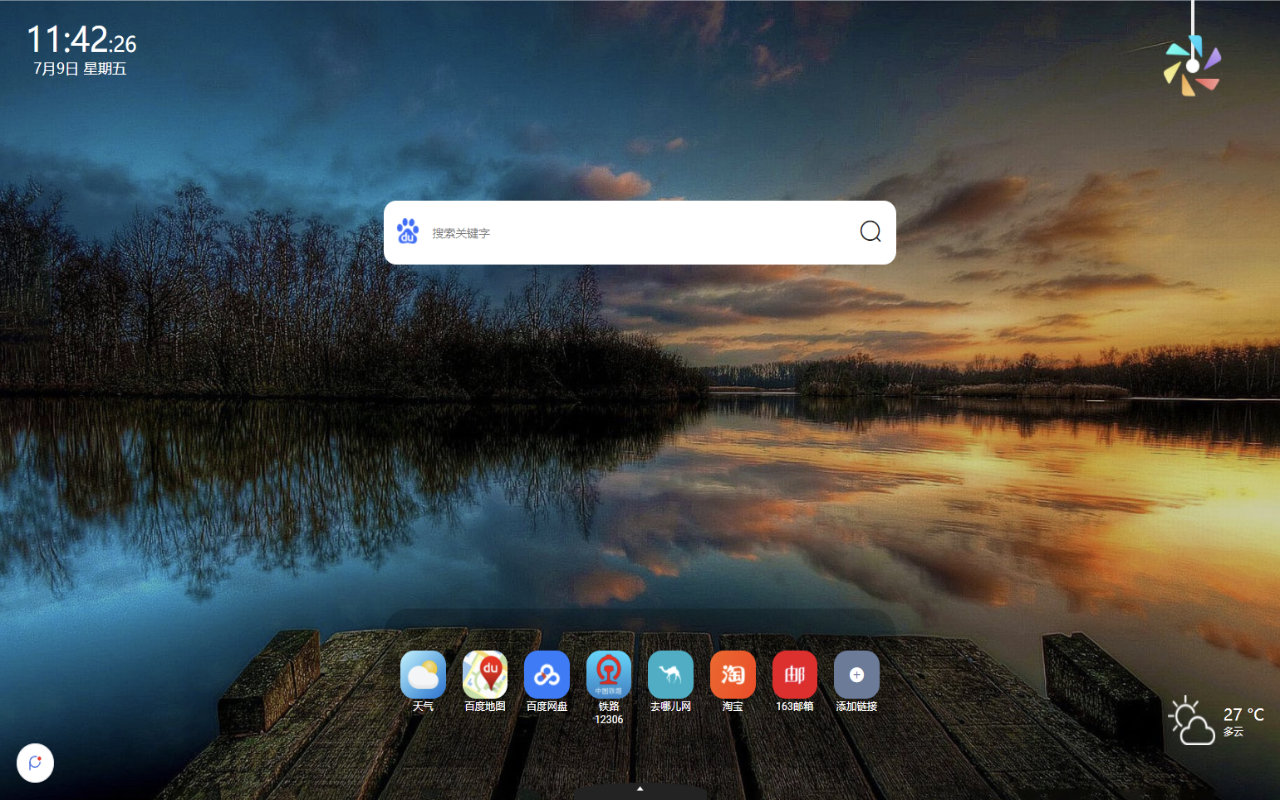This screenshot has width=1280, height=800.
Task: Open the 163邮箱 mail icon
Action: pos(794,676)
